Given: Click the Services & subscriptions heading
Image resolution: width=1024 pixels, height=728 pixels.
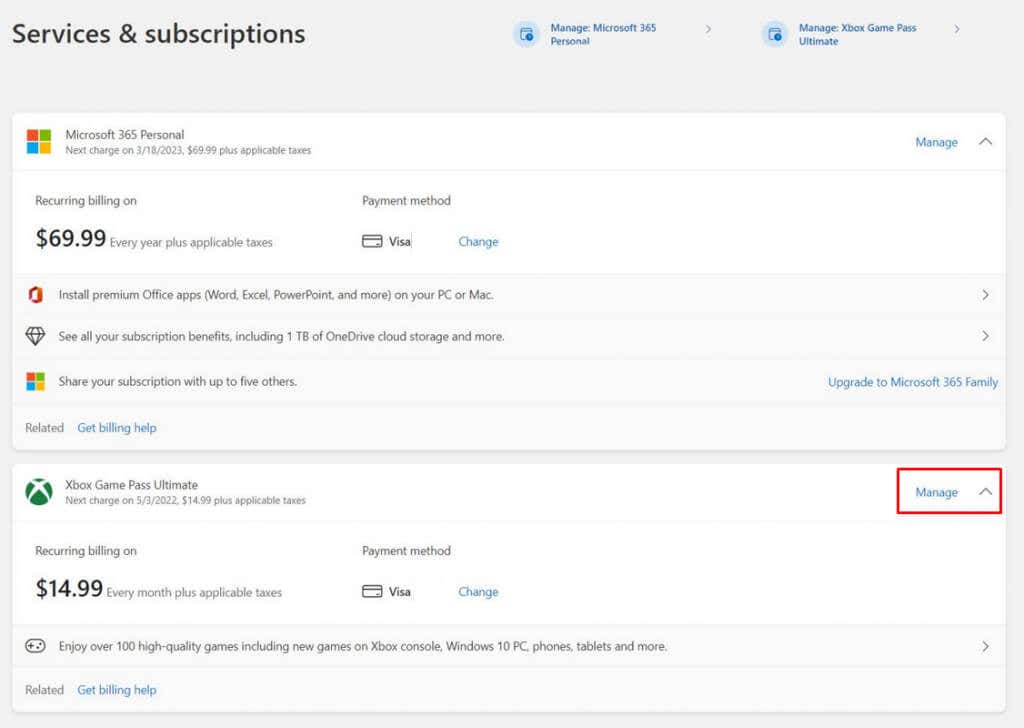Looking at the screenshot, I should [x=159, y=34].
